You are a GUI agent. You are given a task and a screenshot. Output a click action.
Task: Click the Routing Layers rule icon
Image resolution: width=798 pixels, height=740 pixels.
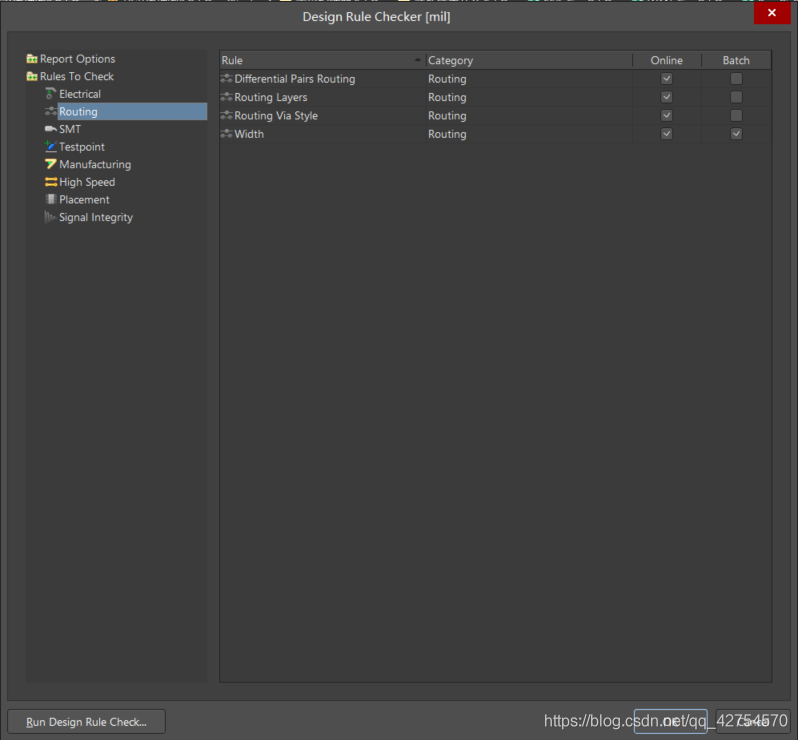[226, 97]
